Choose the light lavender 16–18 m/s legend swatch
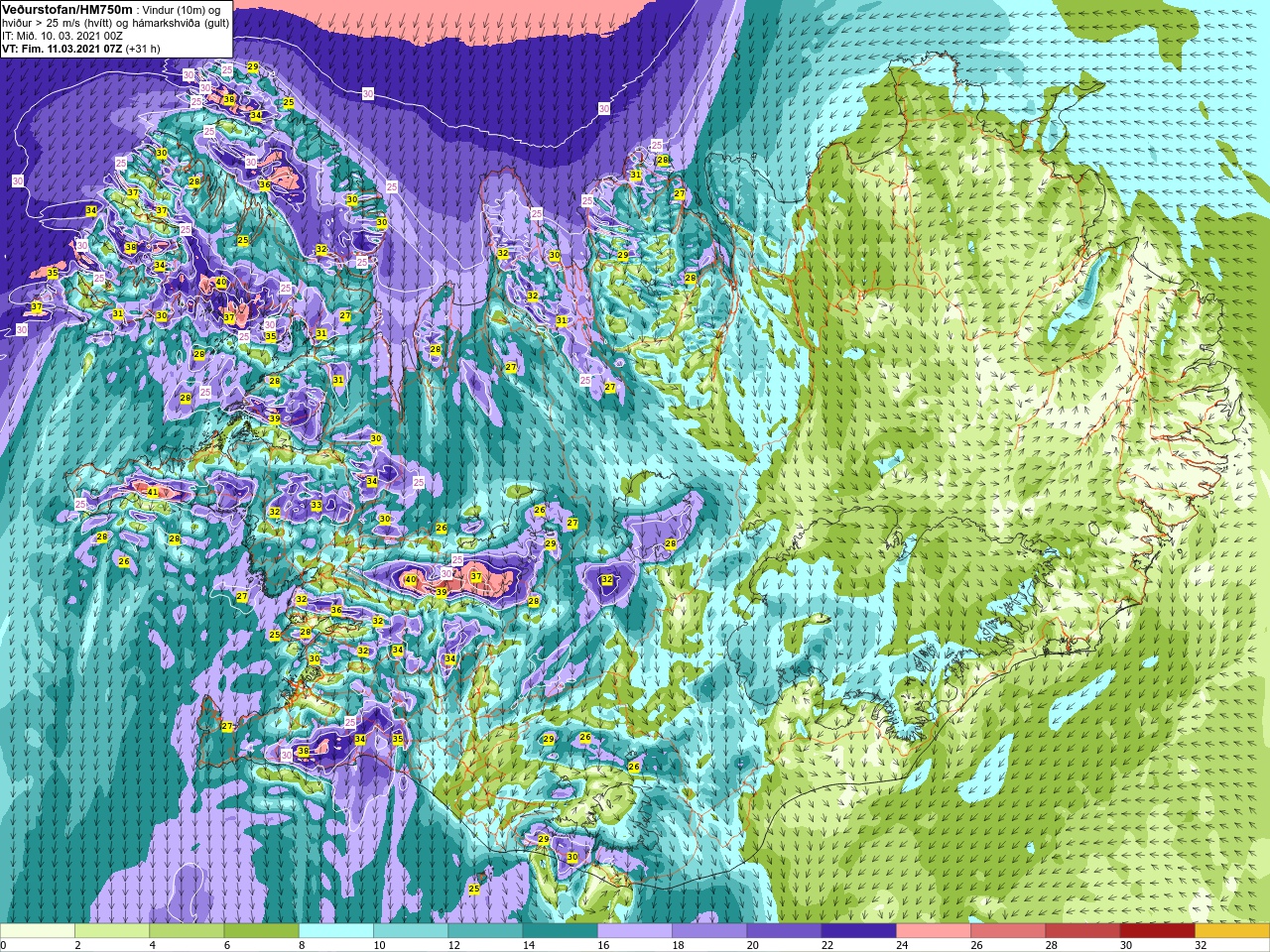Image resolution: width=1270 pixels, height=952 pixels. tap(635, 931)
